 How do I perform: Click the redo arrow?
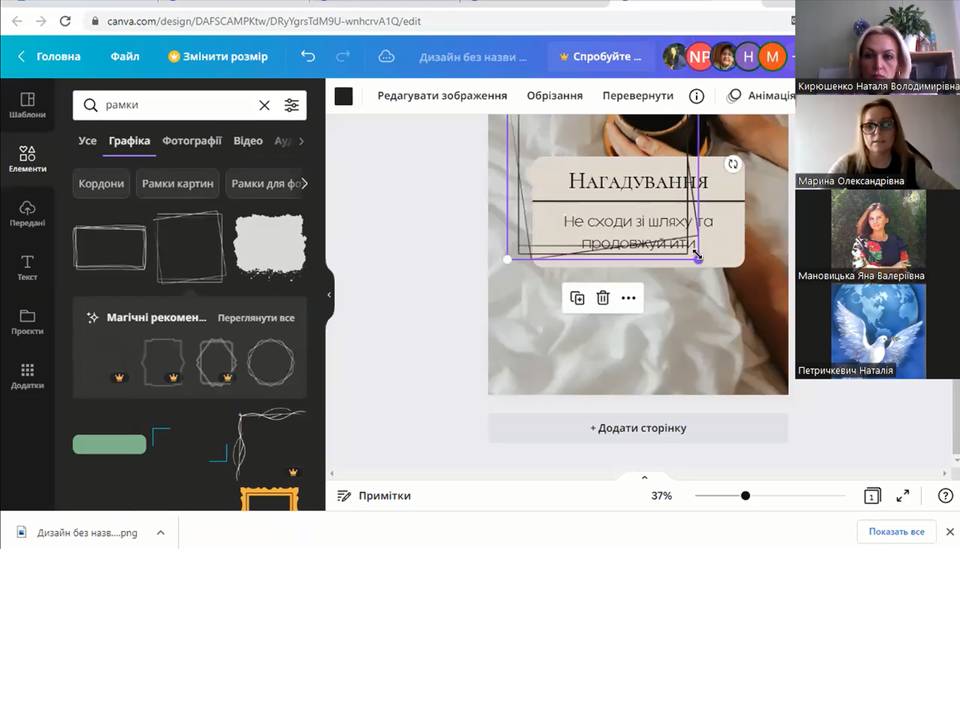click(343, 56)
